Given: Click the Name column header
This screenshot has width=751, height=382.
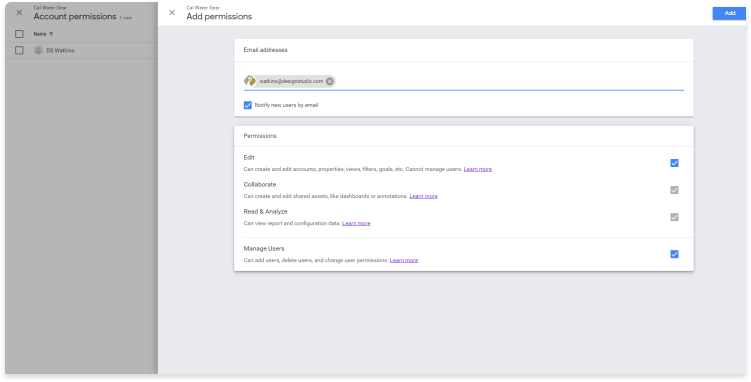Looking at the screenshot, I should click(40, 34).
